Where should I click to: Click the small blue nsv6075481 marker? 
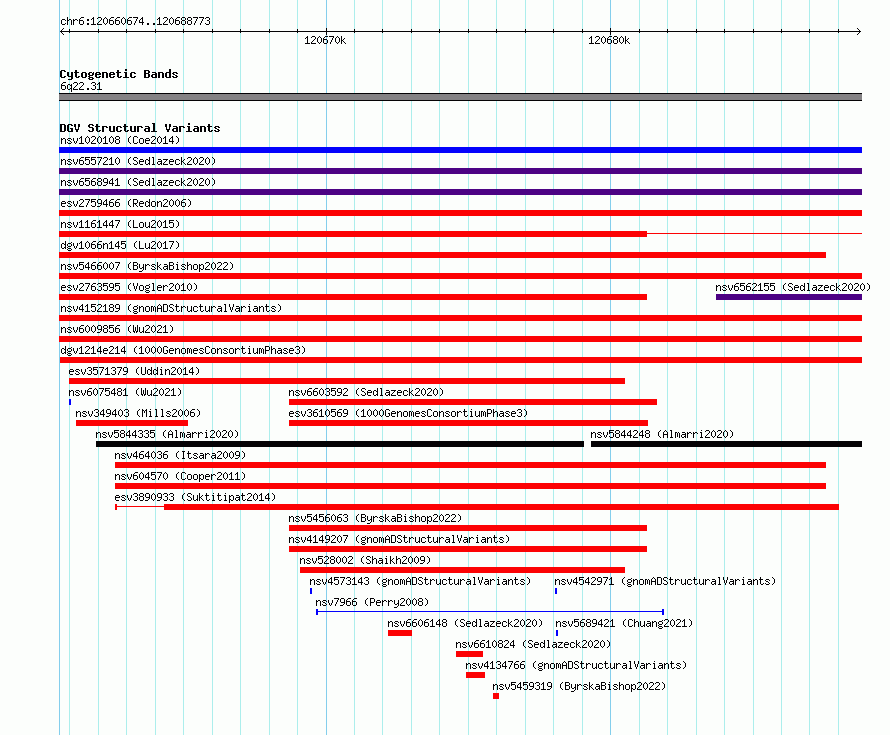(x=70, y=402)
